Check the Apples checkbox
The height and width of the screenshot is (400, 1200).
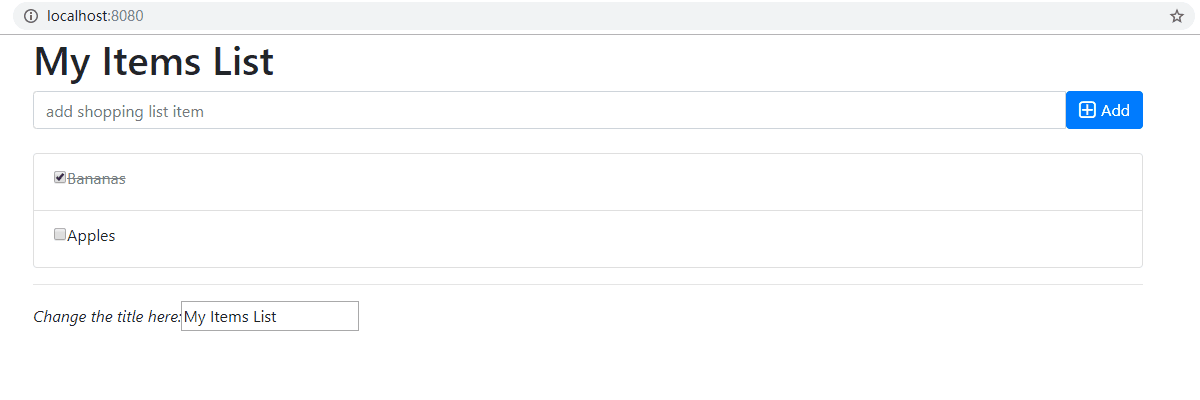click(60, 235)
